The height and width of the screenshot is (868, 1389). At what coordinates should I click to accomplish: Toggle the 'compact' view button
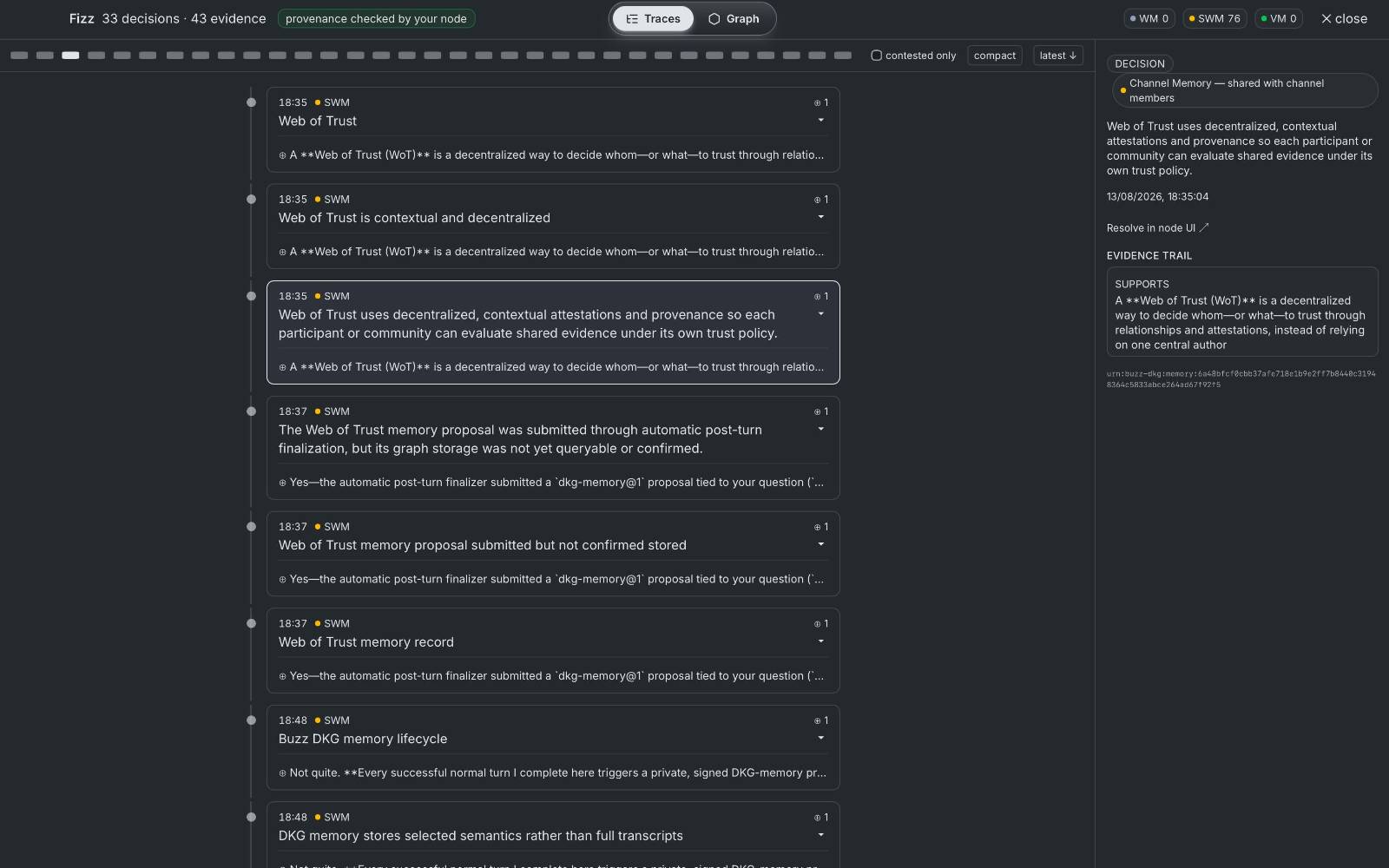pos(995,56)
